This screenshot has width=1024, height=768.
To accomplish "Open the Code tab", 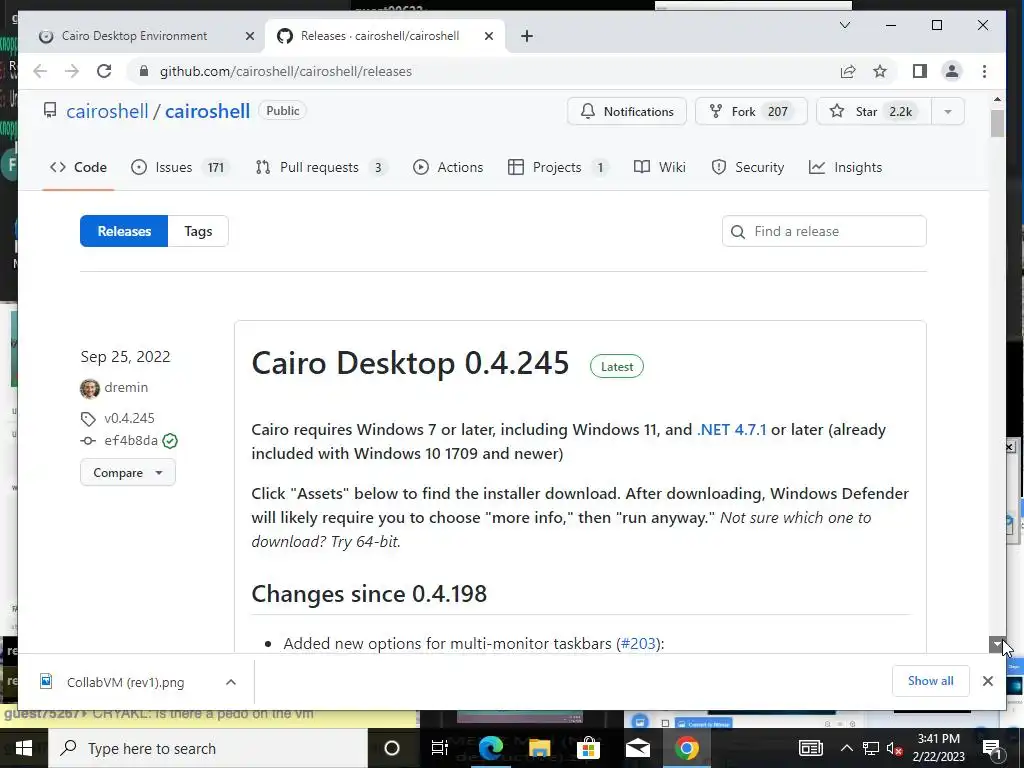I will pos(78,167).
